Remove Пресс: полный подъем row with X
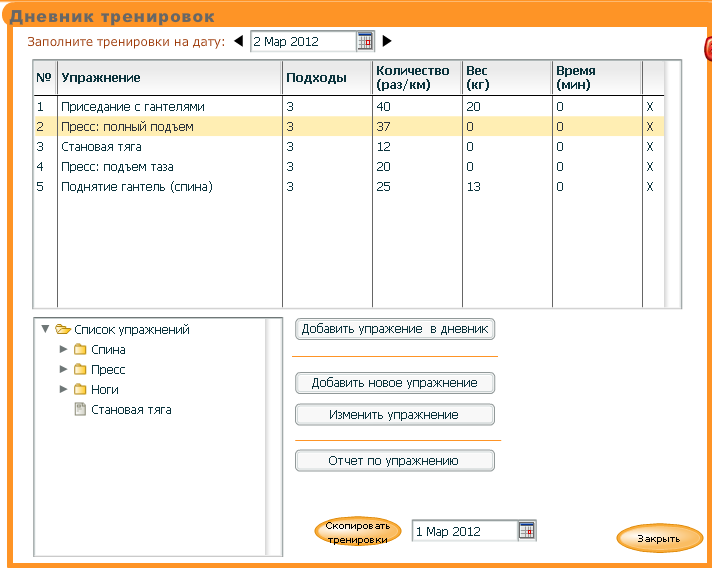The image size is (712, 568). [650, 127]
